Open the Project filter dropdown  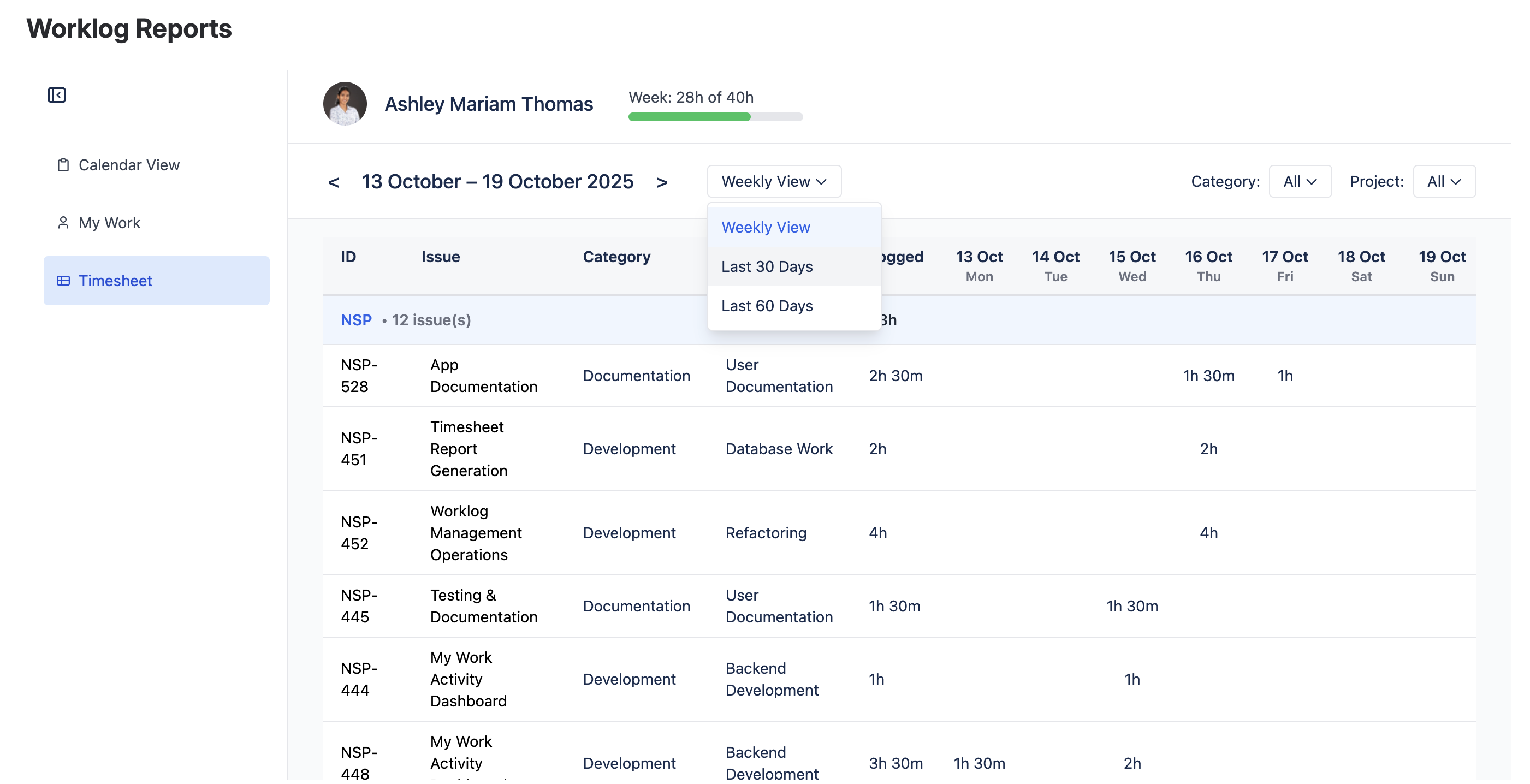[1443, 182]
